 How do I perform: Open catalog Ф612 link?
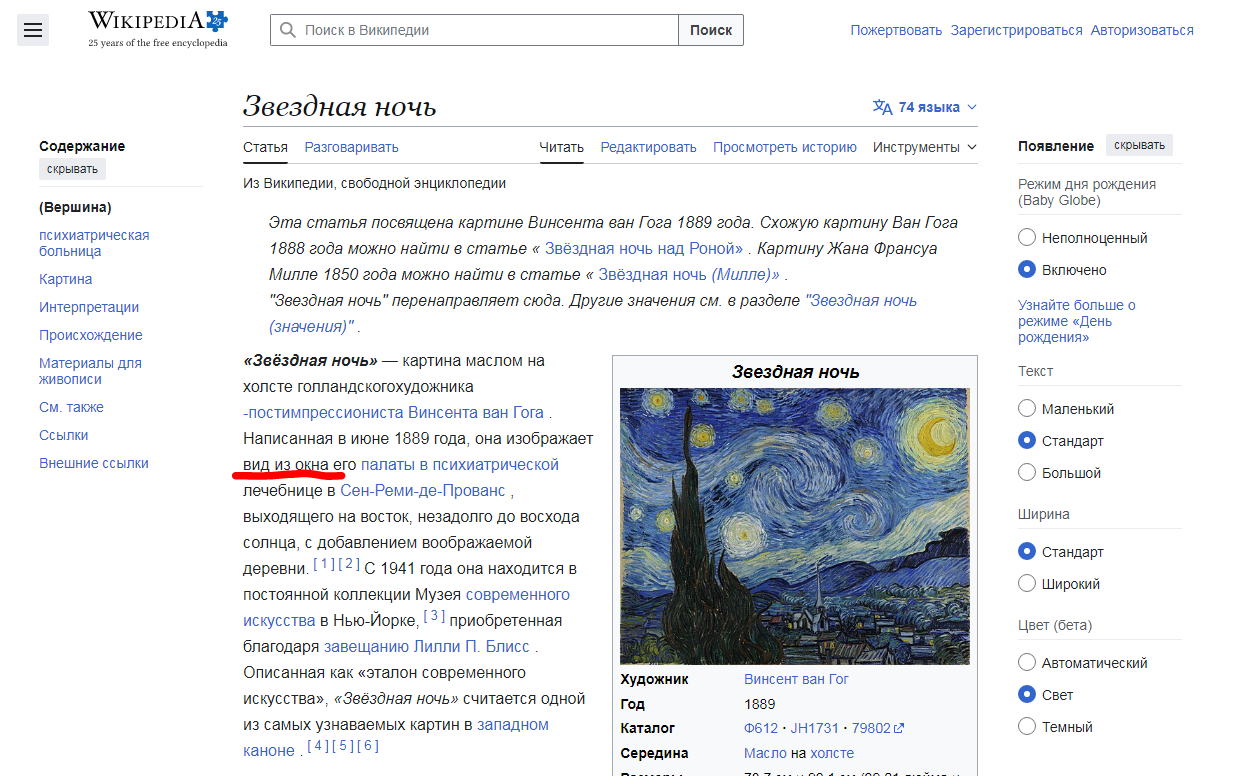(x=761, y=728)
